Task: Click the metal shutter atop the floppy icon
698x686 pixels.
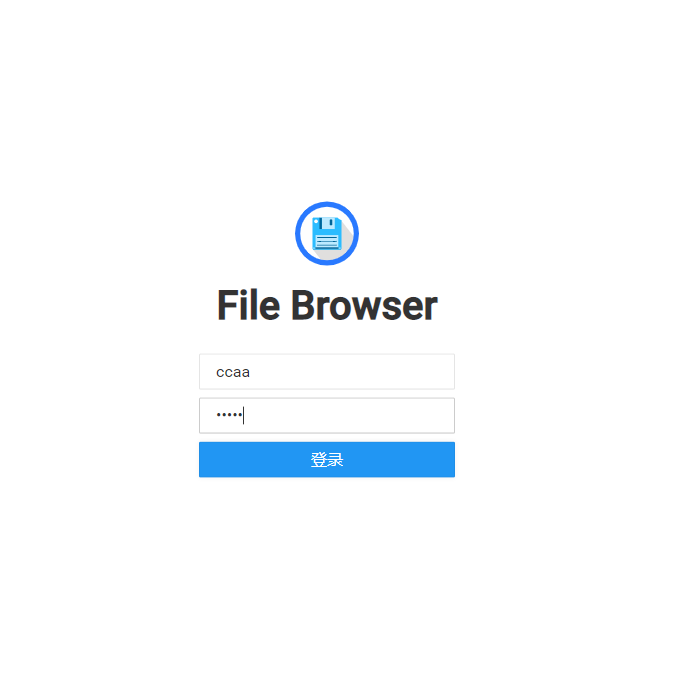Action: click(328, 223)
